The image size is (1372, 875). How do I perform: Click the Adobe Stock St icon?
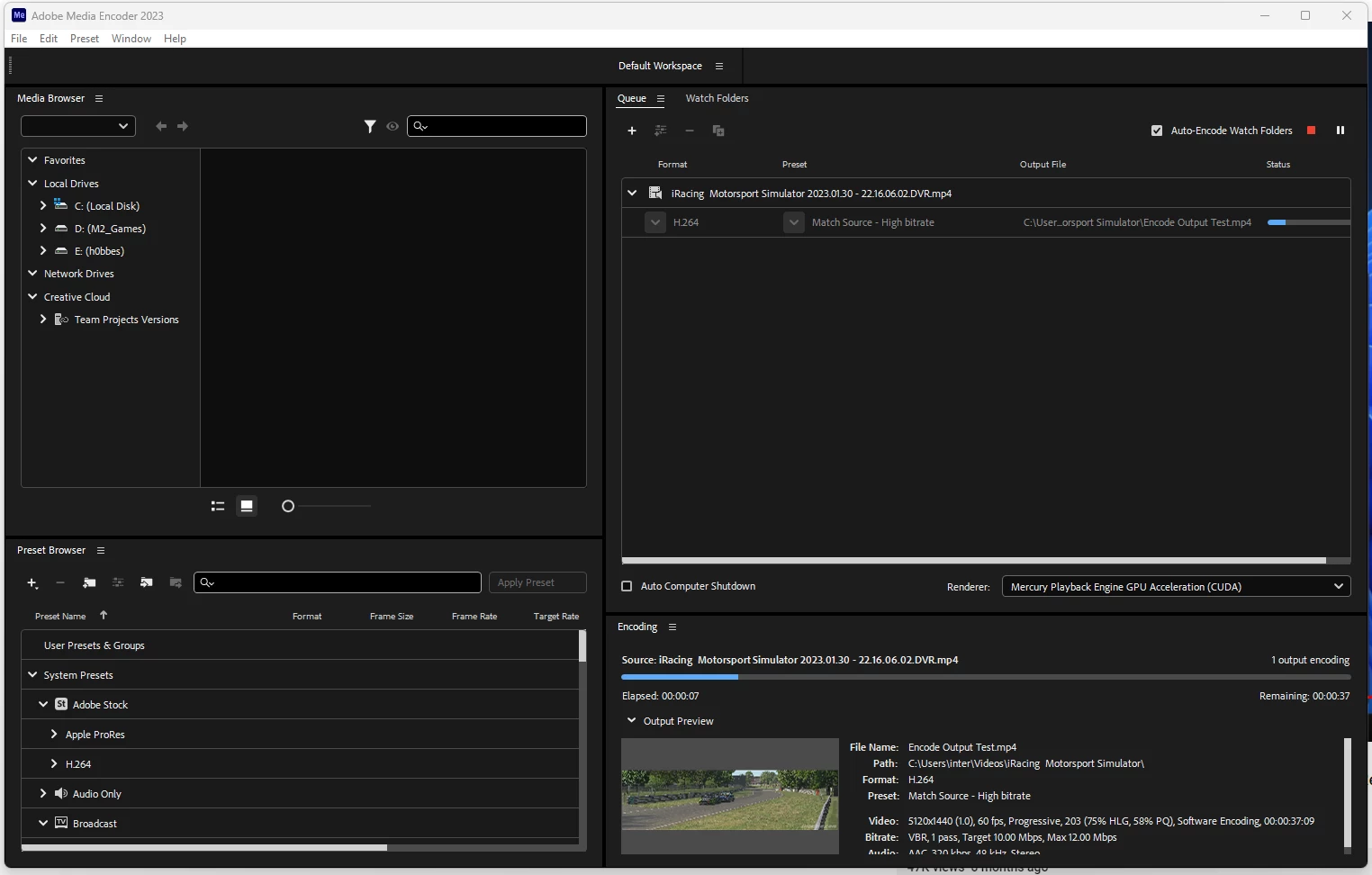[61, 704]
